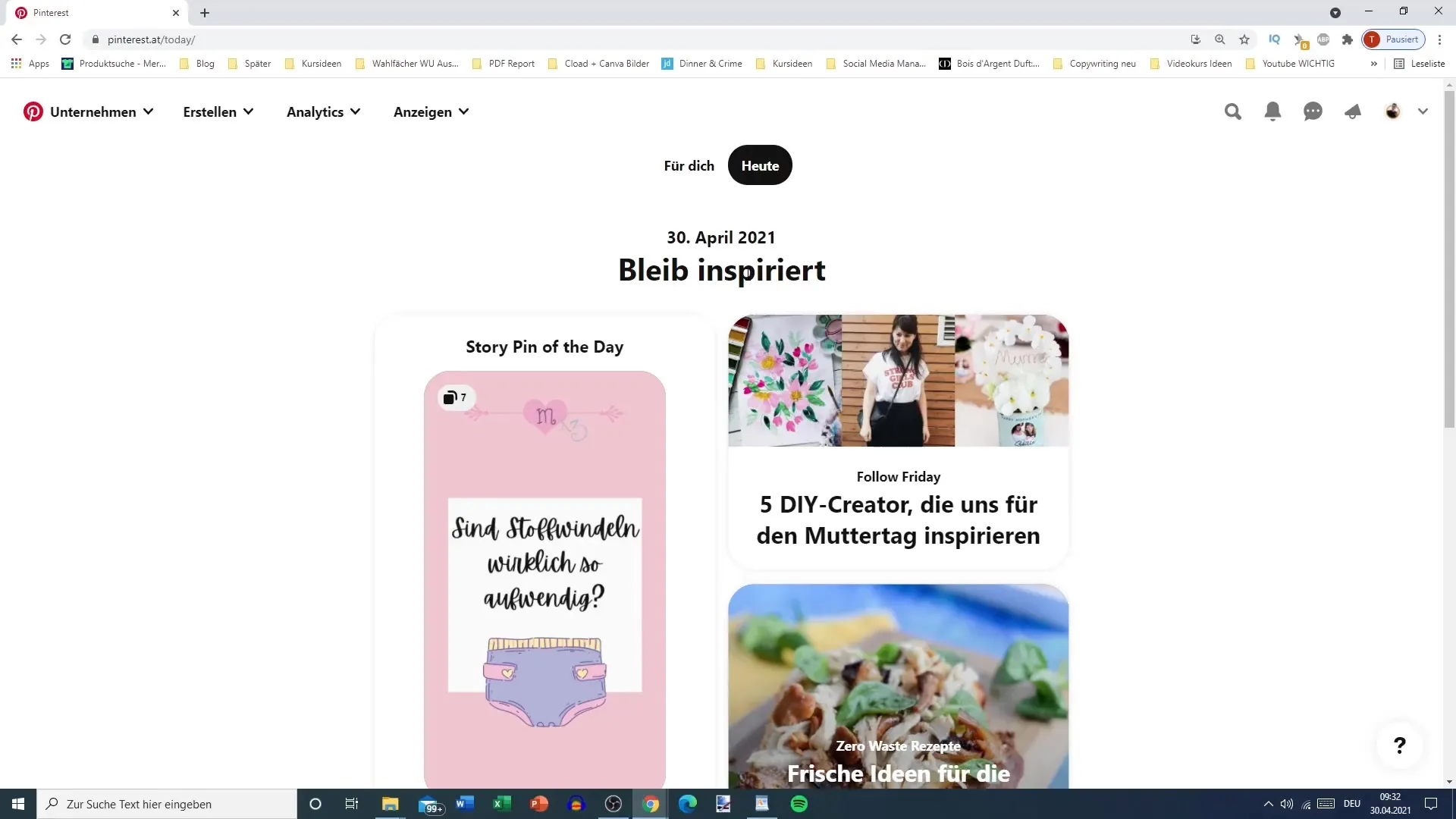The width and height of the screenshot is (1456, 819).
Task: Open the search icon on Pinterest
Action: pyautogui.click(x=1232, y=111)
